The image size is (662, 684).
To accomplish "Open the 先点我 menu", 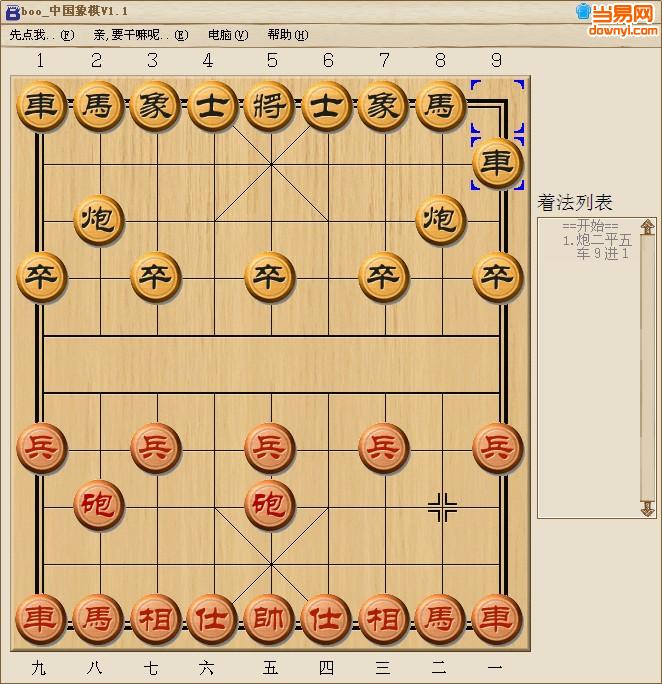I will (41, 35).
